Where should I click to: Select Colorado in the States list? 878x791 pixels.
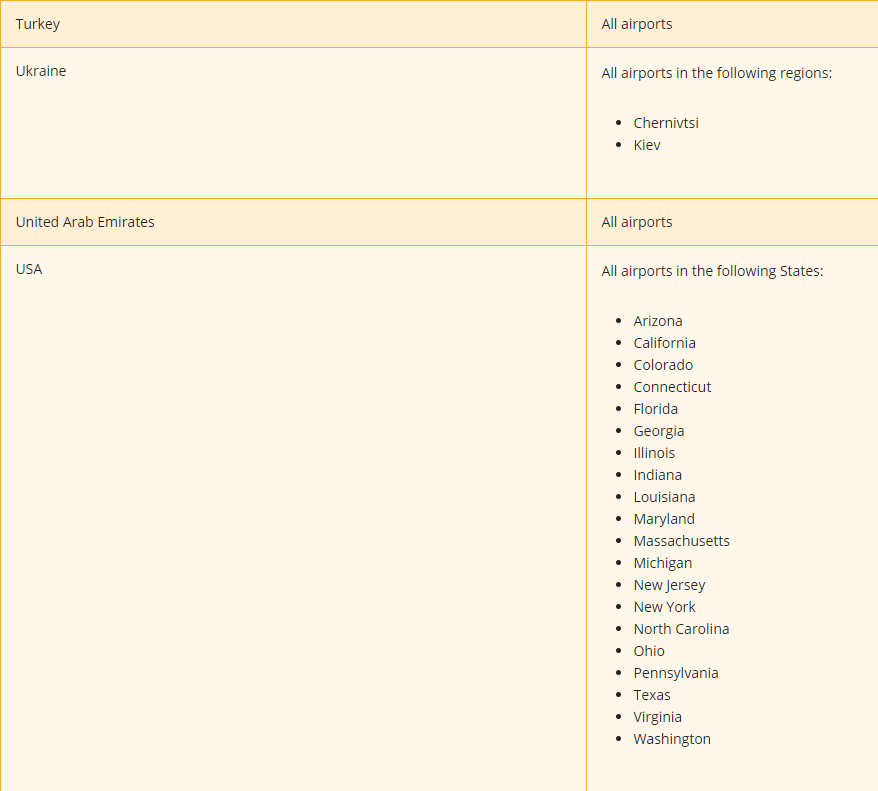(663, 365)
